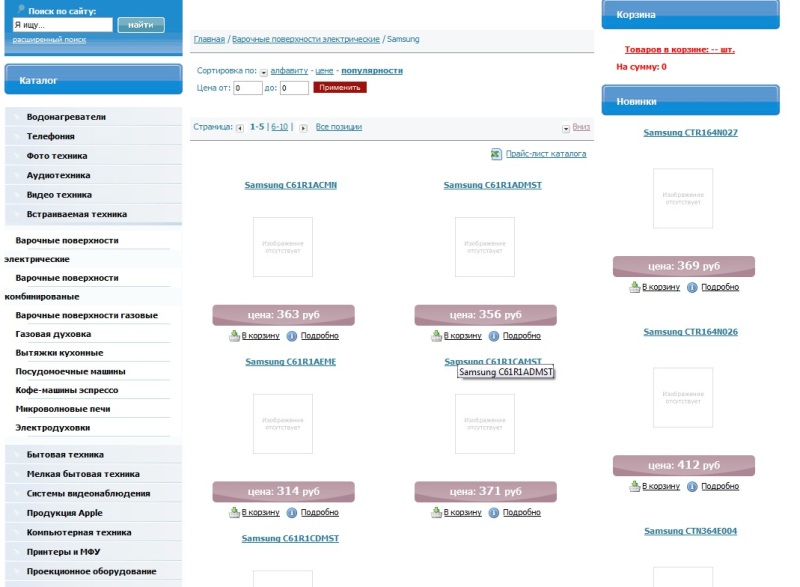Click next page arrow icon
This screenshot has width=800, height=587.
[x=303, y=128]
